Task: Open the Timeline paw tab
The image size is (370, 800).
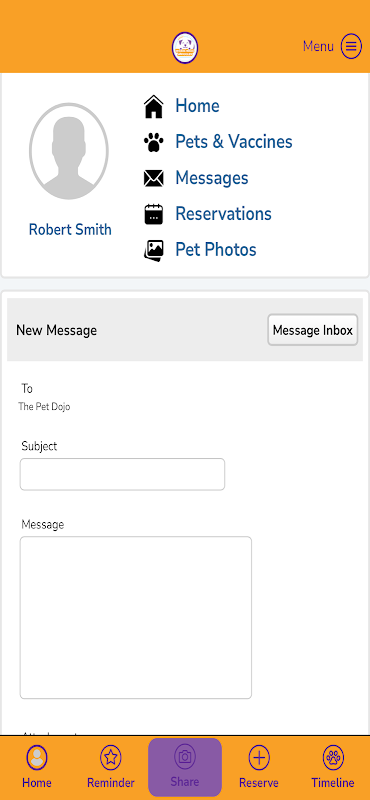Action: [333, 767]
